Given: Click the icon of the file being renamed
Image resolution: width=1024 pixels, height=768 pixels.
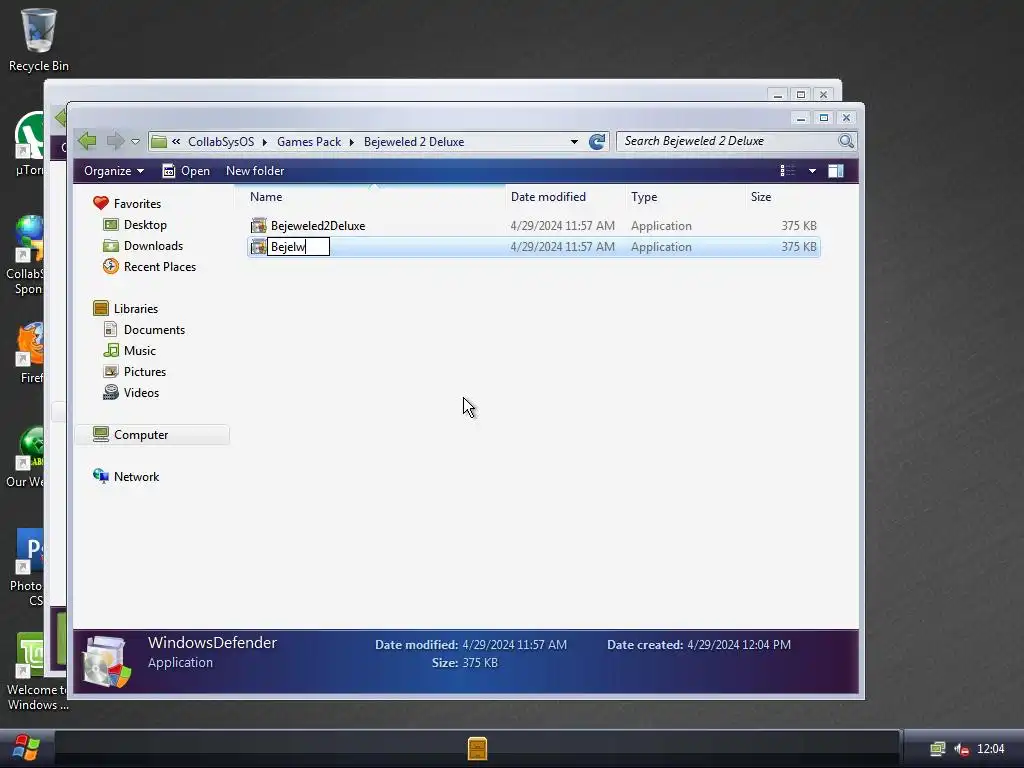Looking at the screenshot, I should tap(259, 247).
